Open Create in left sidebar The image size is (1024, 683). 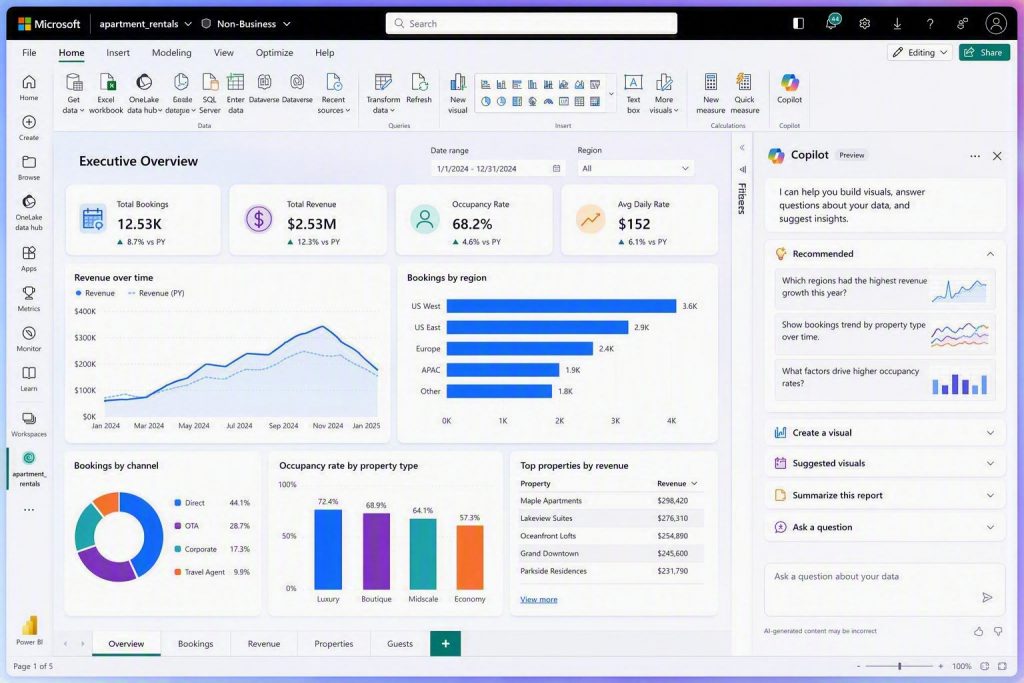pyautogui.click(x=29, y=127)
